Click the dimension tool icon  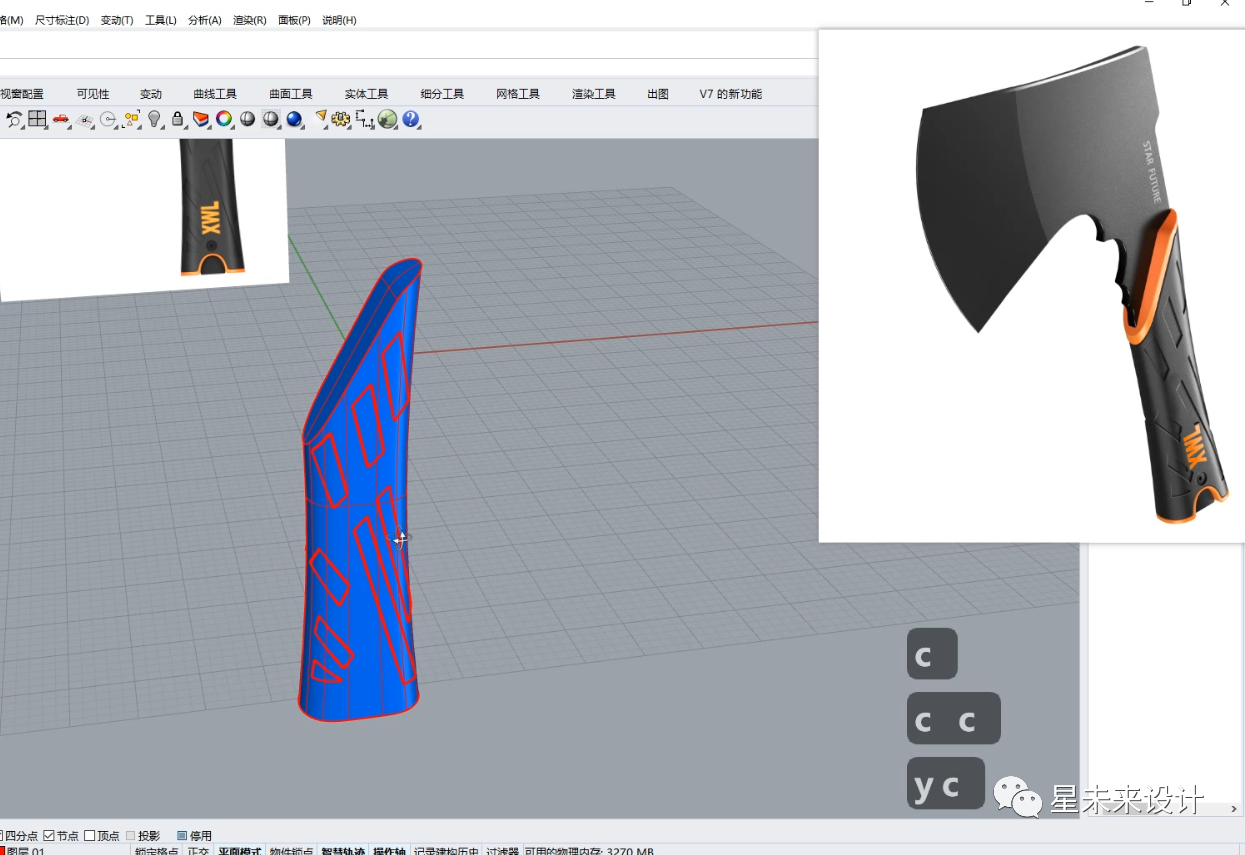point(364,119)
